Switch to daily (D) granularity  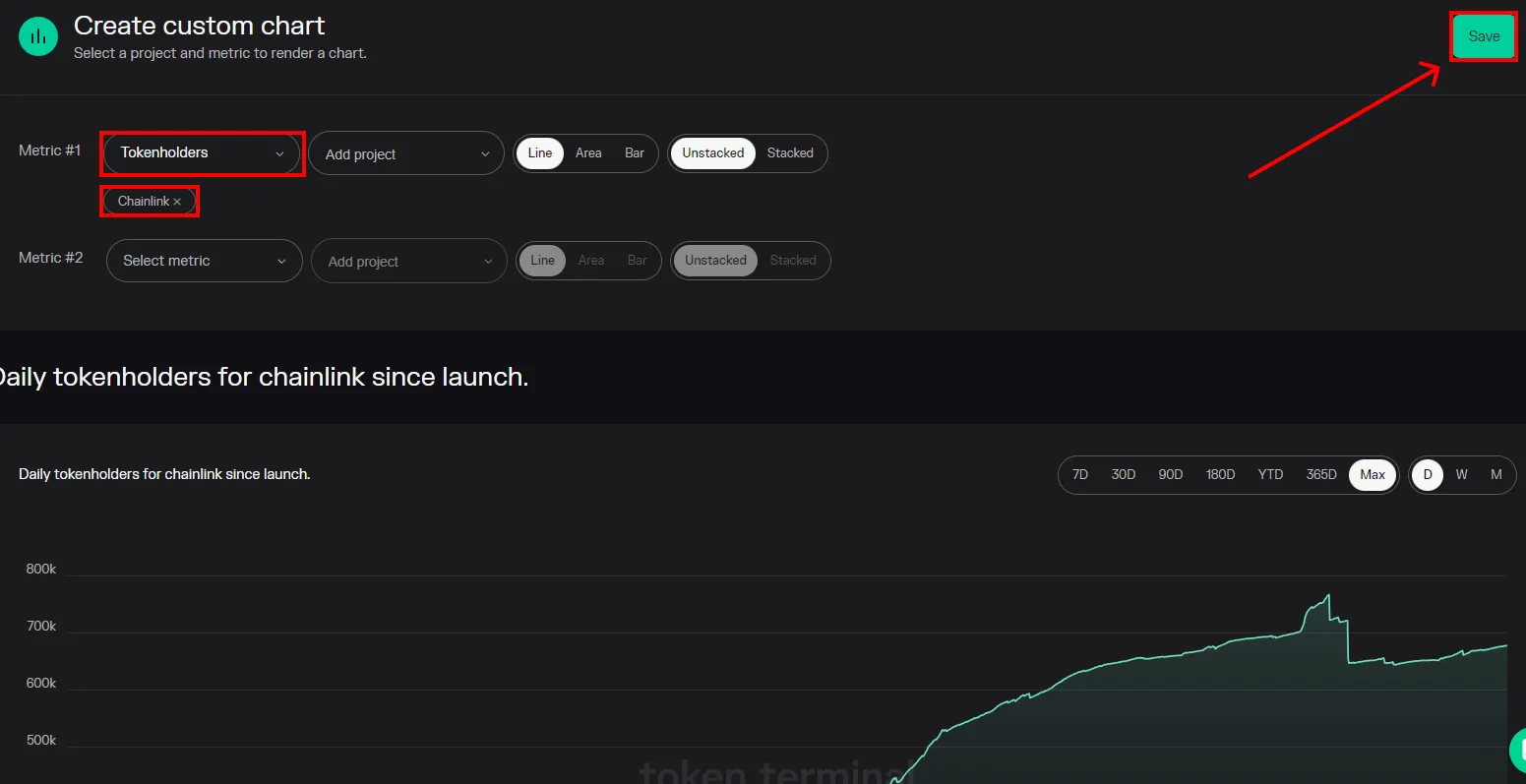[1428, 475]
